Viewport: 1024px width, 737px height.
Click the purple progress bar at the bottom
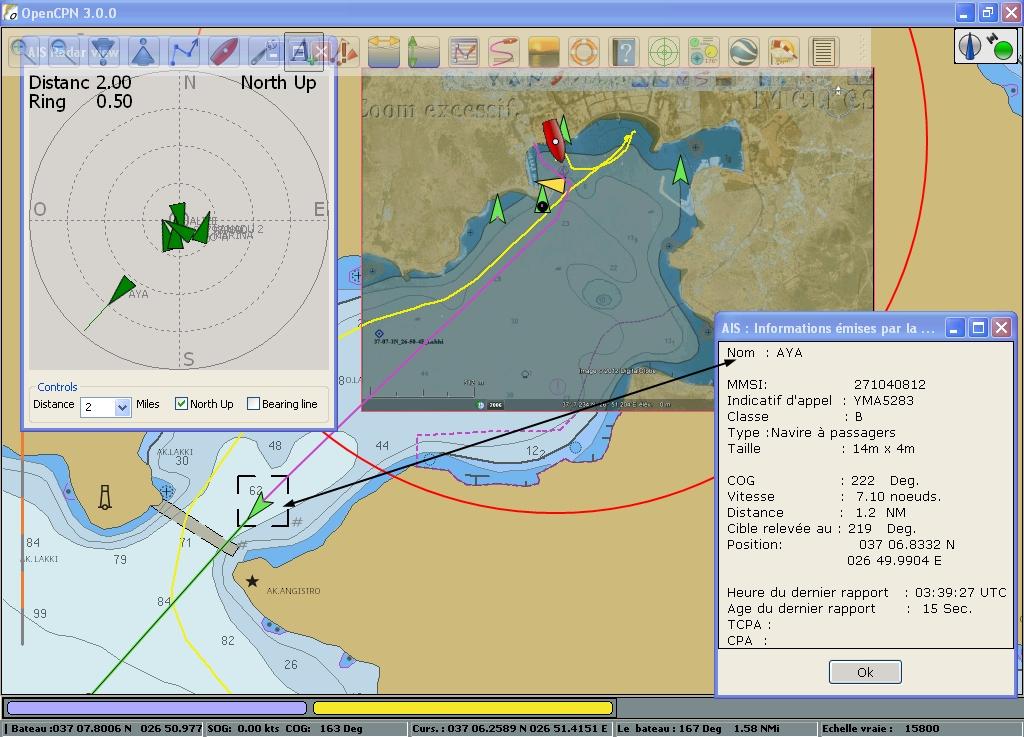[157, 708]
